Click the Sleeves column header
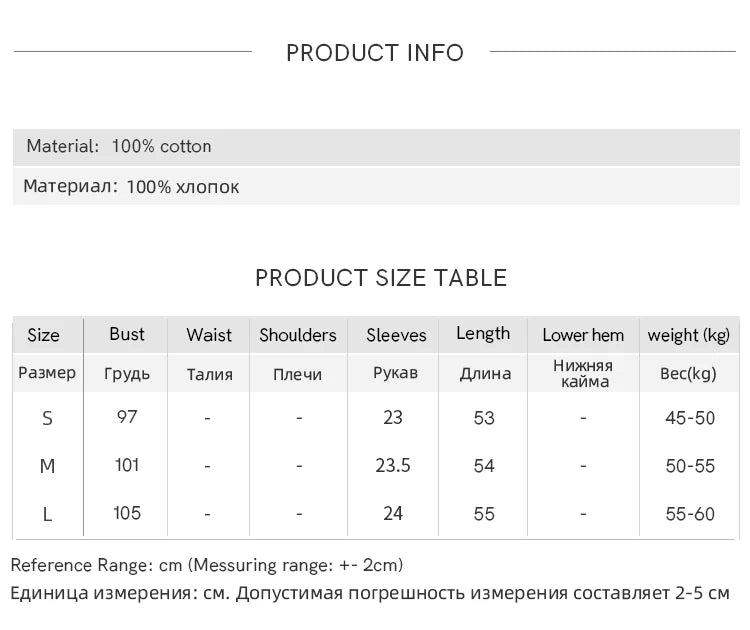This screenshot has height=630, width=750. click(x=396, y=335)
